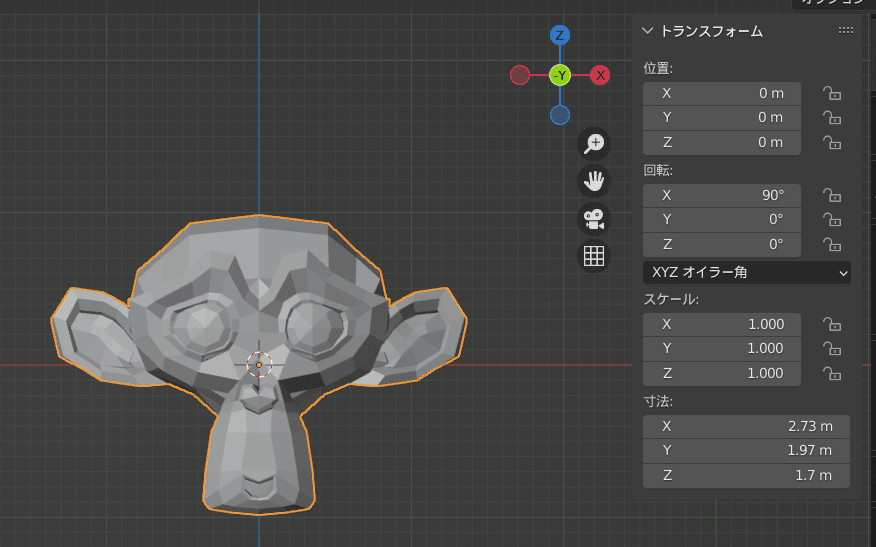The height and width of the screenshot is (547, 876).
Task: Lock the Rotation X value
Action: point(832,195)
